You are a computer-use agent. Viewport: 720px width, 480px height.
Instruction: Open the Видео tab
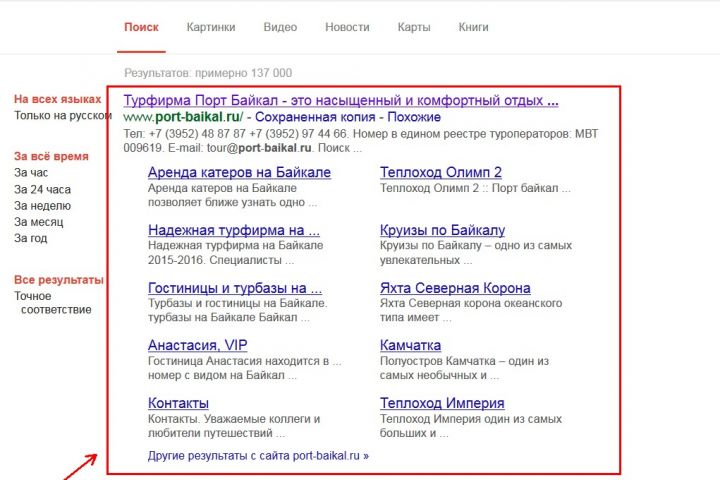280,27
